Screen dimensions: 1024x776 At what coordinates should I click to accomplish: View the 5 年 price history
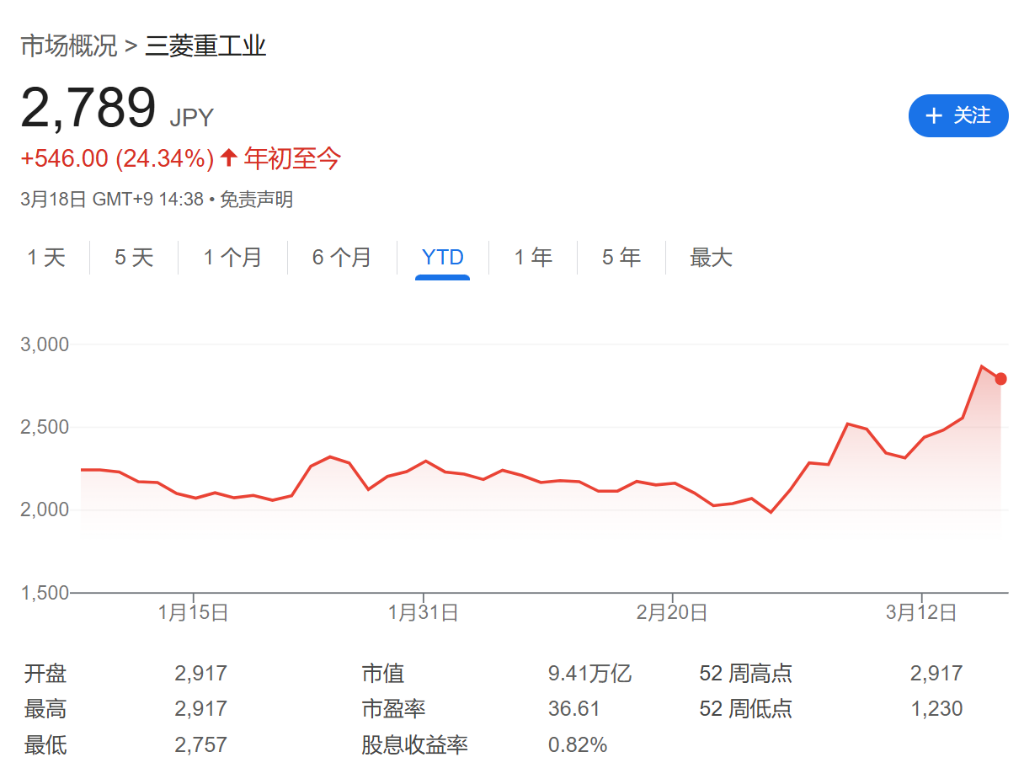pos(621,258)
